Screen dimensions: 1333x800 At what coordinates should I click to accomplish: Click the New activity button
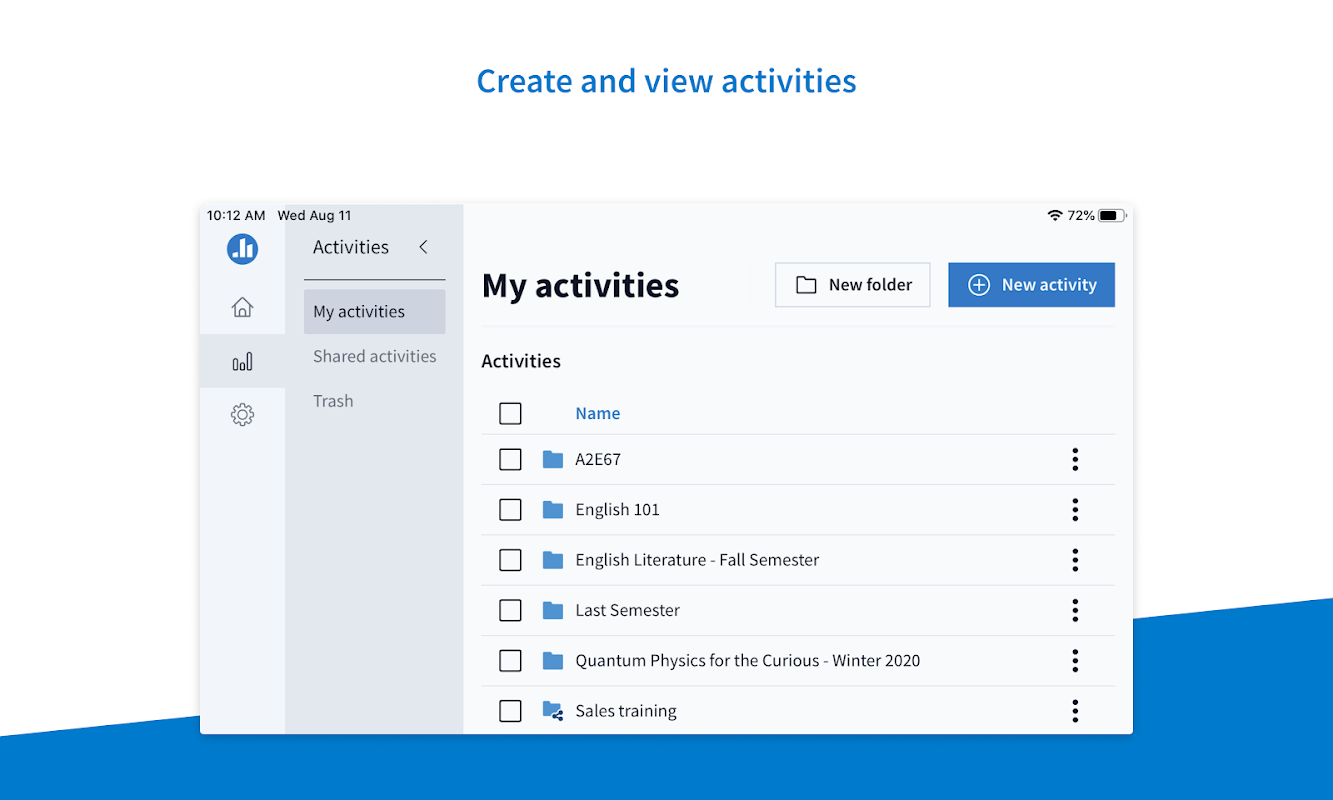point(1031,285)
